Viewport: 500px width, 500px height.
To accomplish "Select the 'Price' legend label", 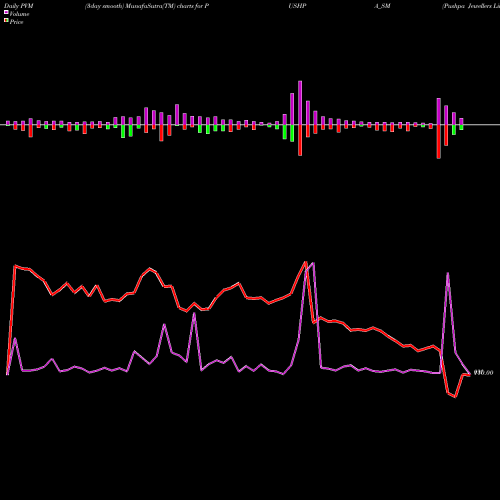I will [16, 22].
